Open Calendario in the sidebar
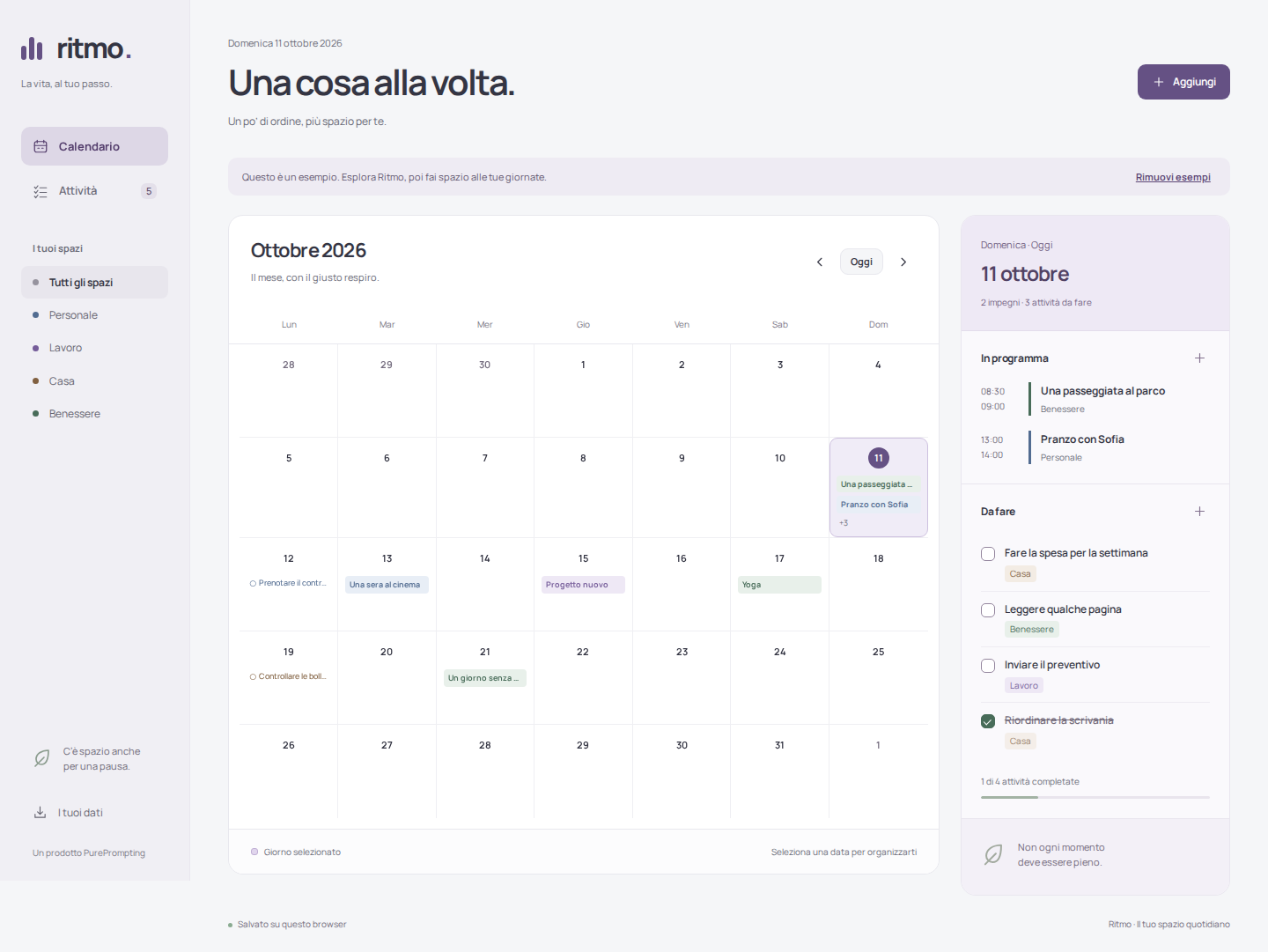 tap(94, 146)
